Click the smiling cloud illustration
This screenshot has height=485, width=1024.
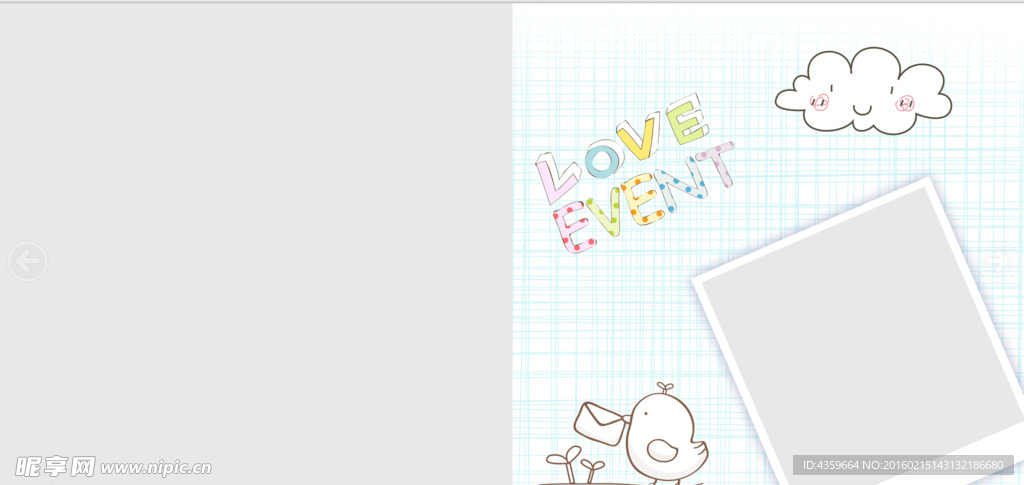[x=864, y=91]
